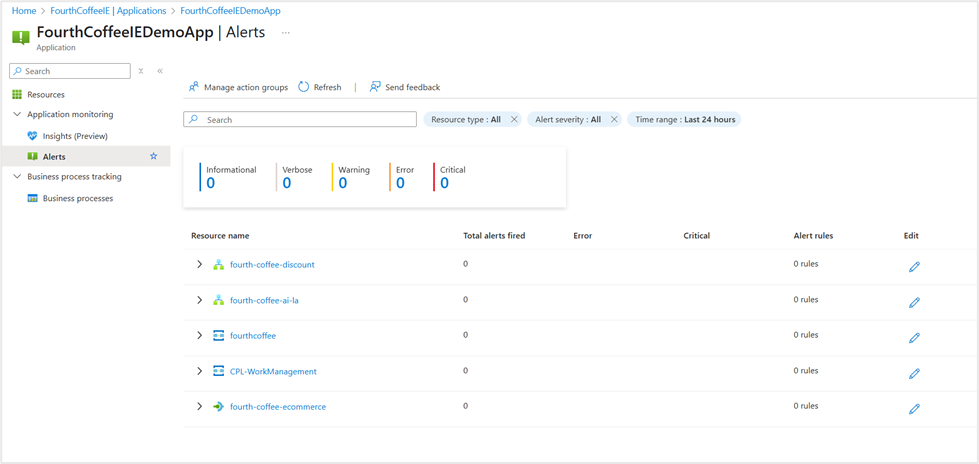Open the fourth-coffee-ai-la resource link
The height and width of the screenshot is (464, 979).
[264, 300]
